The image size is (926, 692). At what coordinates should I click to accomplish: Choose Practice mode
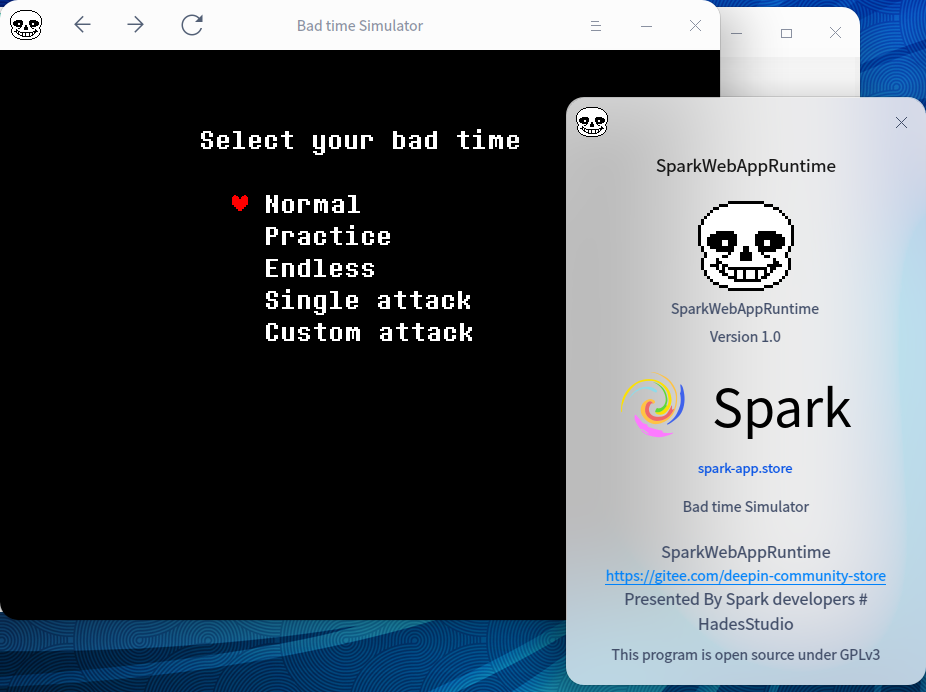tap(327, 236)
